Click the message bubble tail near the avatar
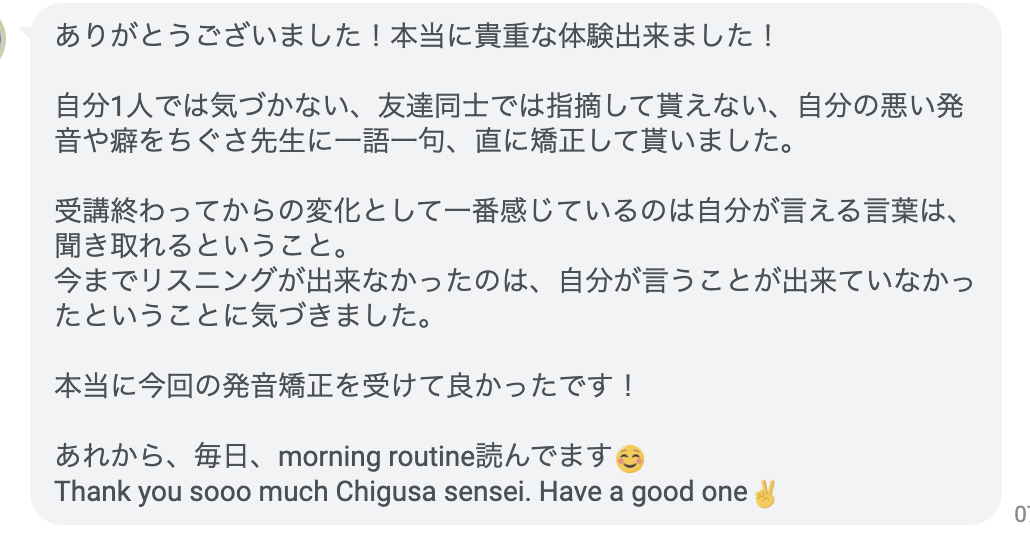Screen dimensions: 1030x552 point(26,32)
